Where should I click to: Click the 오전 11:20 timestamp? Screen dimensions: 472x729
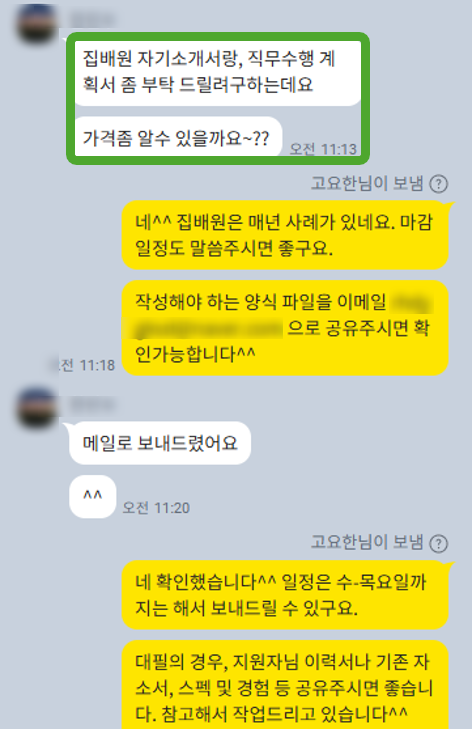coord(156,508)
